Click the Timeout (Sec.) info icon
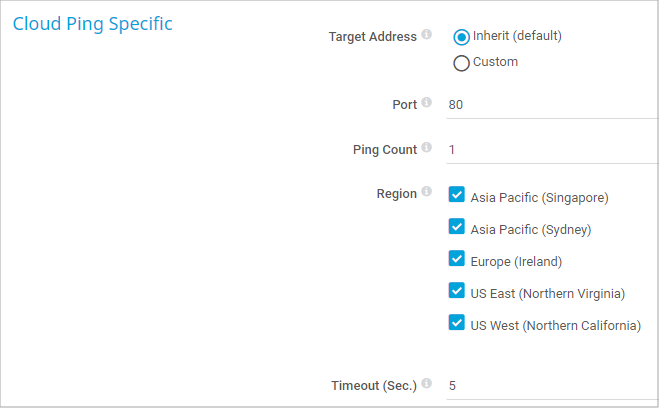Viewport: 659px width, 408px height. 427,383
